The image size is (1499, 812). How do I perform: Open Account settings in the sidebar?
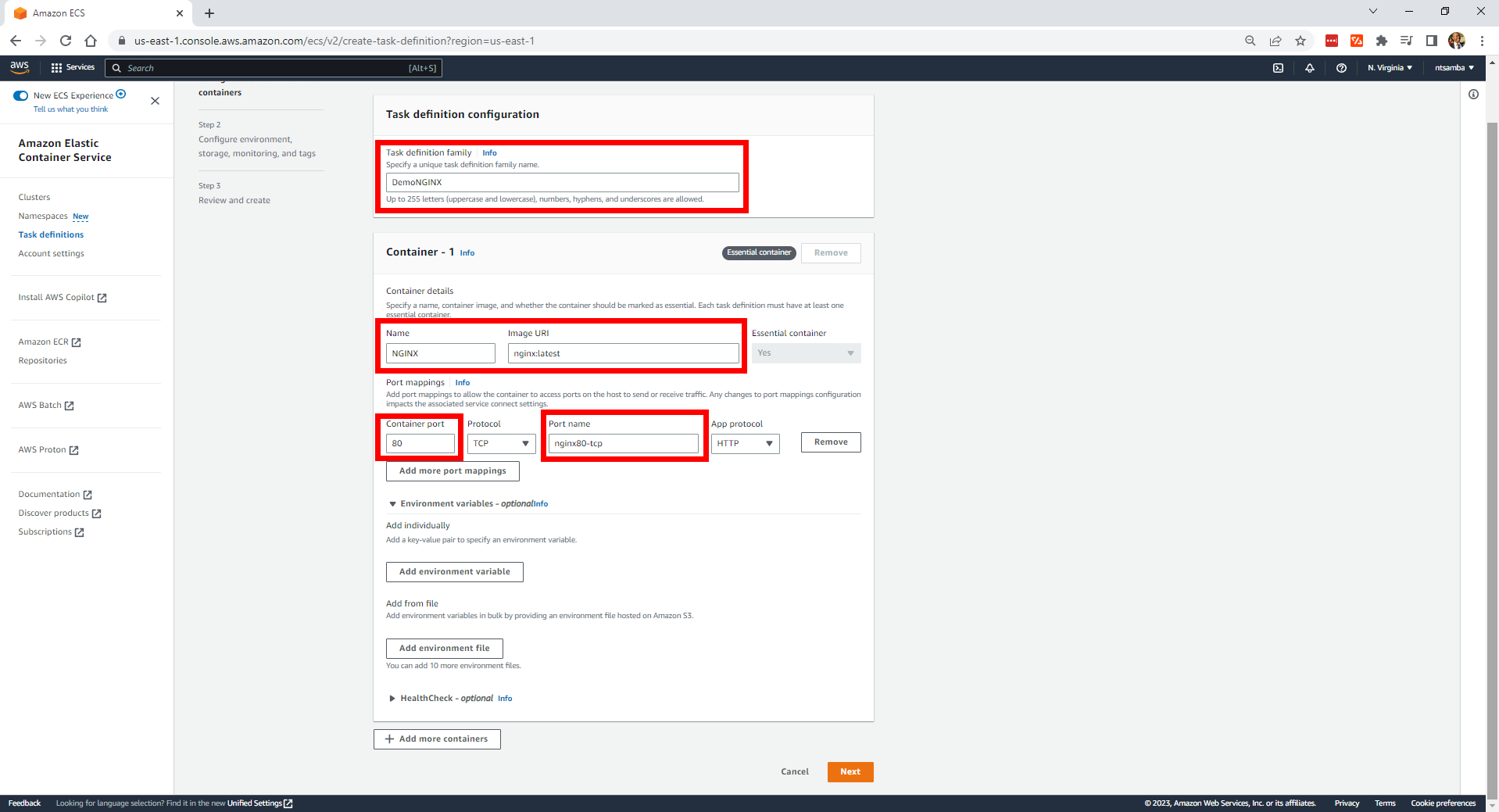(51, 253)
